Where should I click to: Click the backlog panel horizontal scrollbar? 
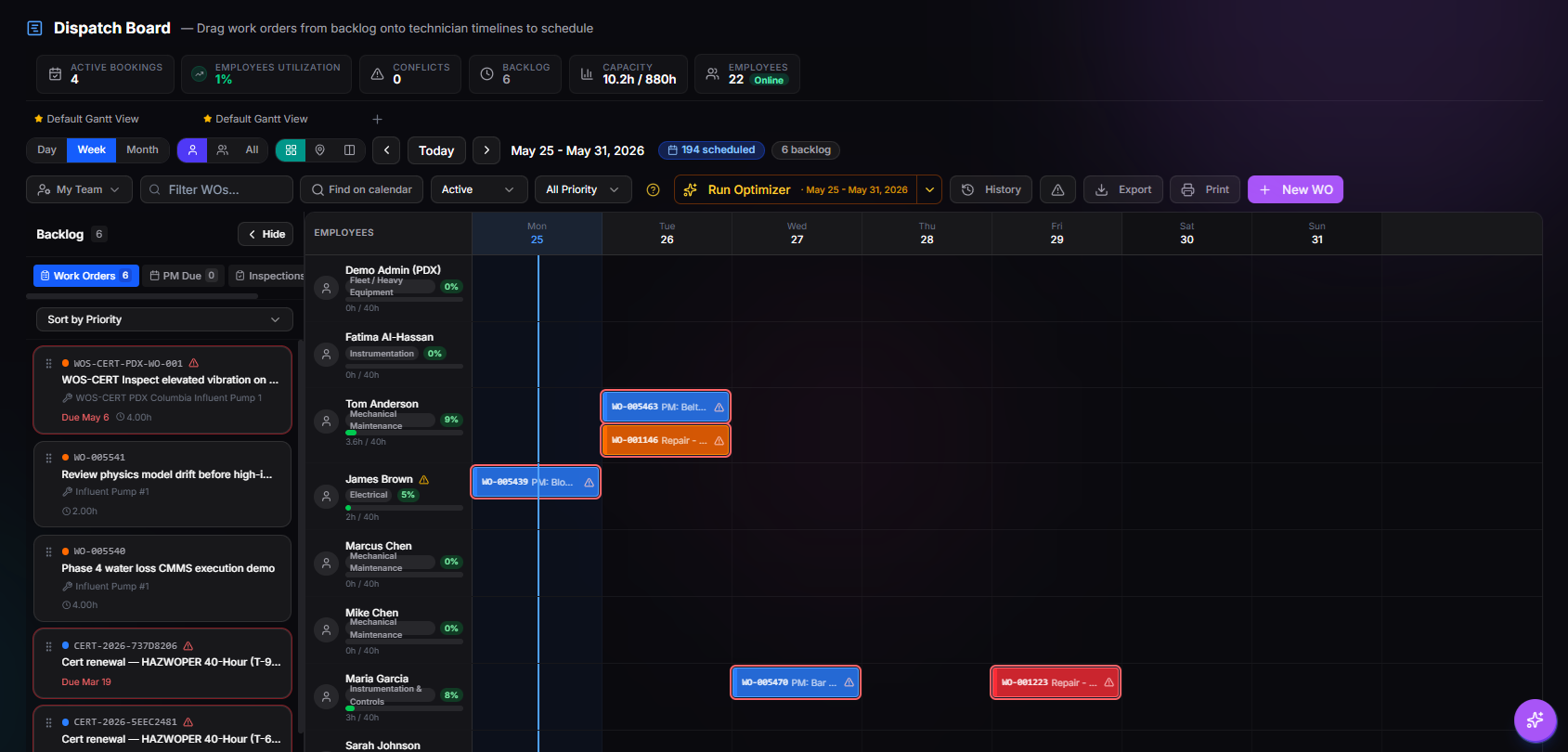[x=142, y=296]
